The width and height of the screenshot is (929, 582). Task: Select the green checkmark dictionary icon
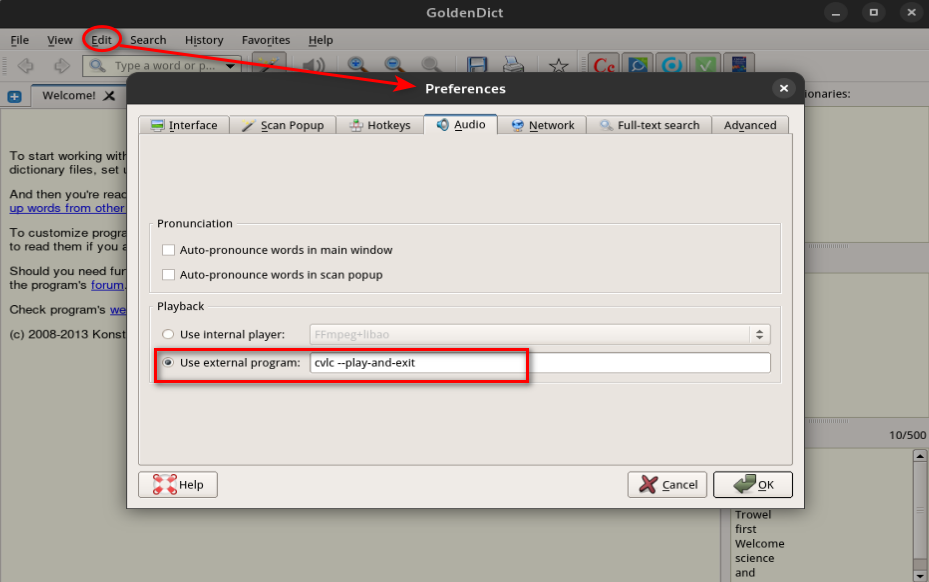coord(705,64)
